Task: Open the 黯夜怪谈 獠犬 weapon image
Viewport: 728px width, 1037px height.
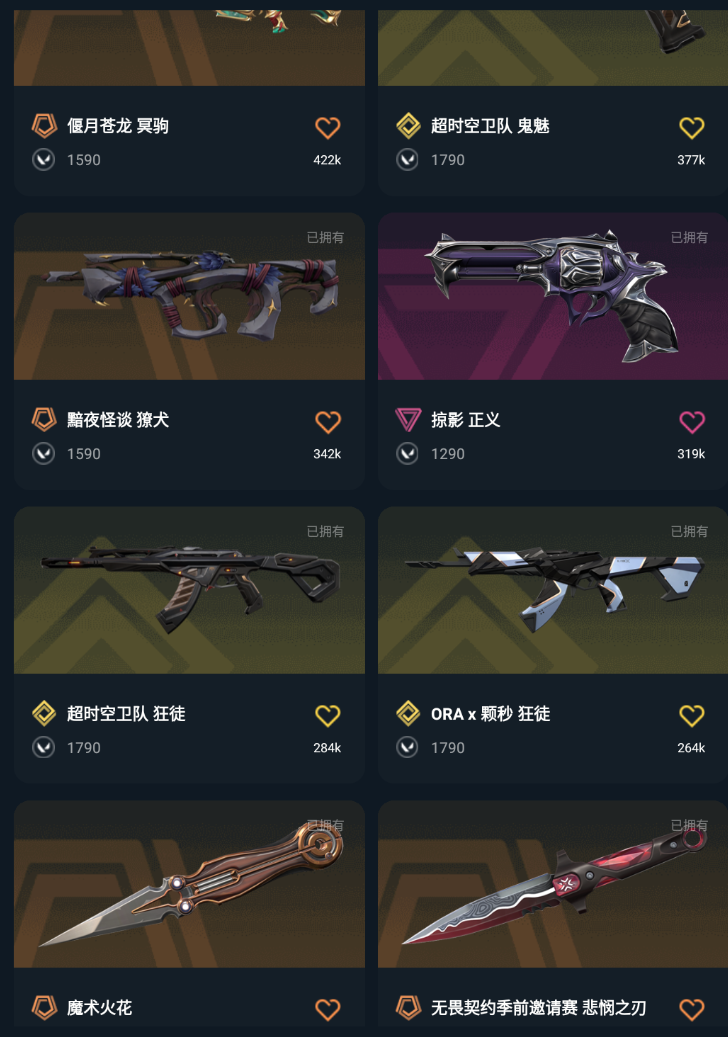Action: pyautogui.click(x=189, y=296)
